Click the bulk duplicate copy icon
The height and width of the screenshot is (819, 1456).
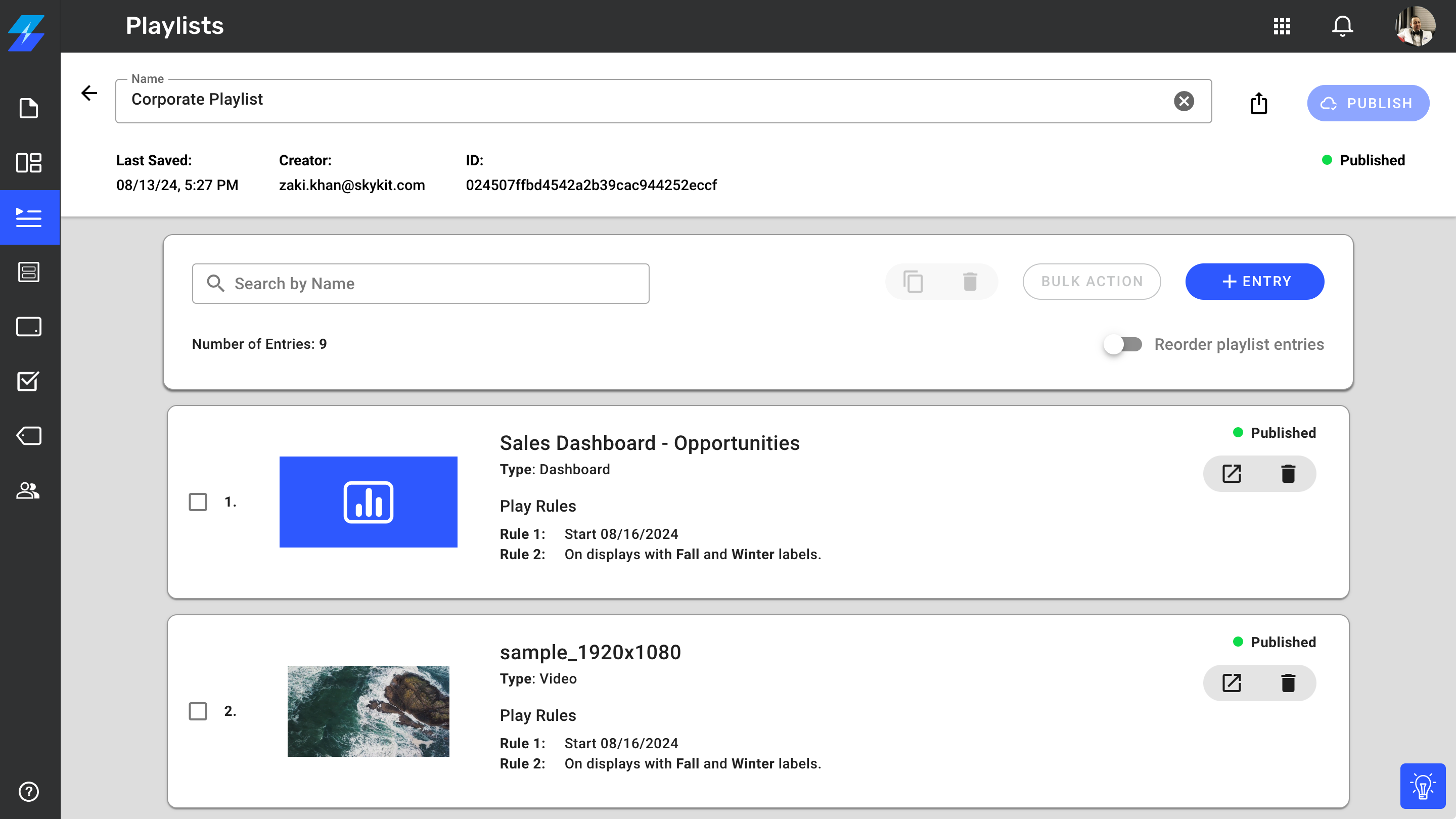914,282
